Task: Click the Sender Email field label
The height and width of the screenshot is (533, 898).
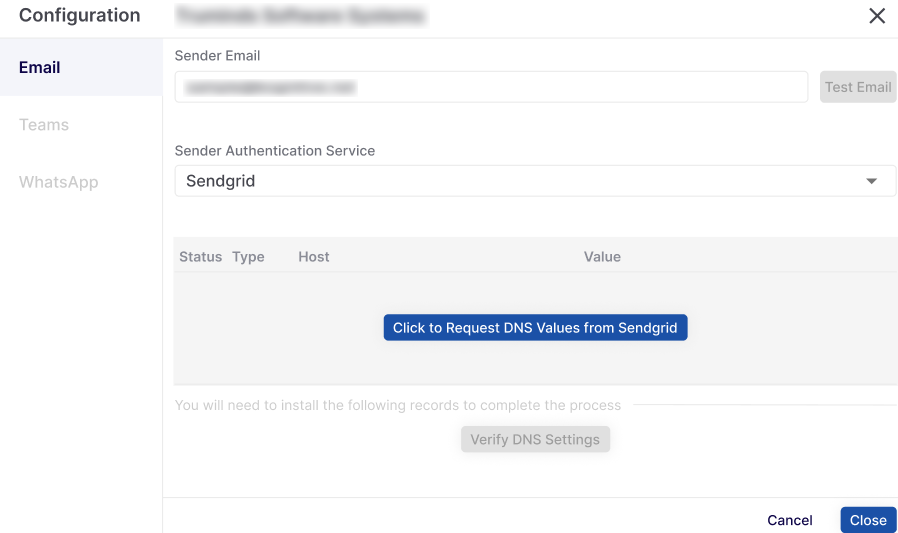Action: coord(217,56)
